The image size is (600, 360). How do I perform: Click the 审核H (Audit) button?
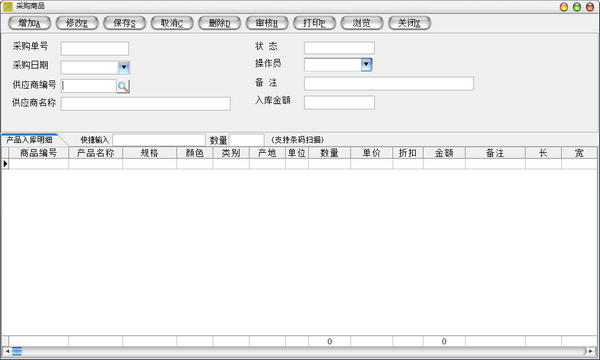click(267, 23)
